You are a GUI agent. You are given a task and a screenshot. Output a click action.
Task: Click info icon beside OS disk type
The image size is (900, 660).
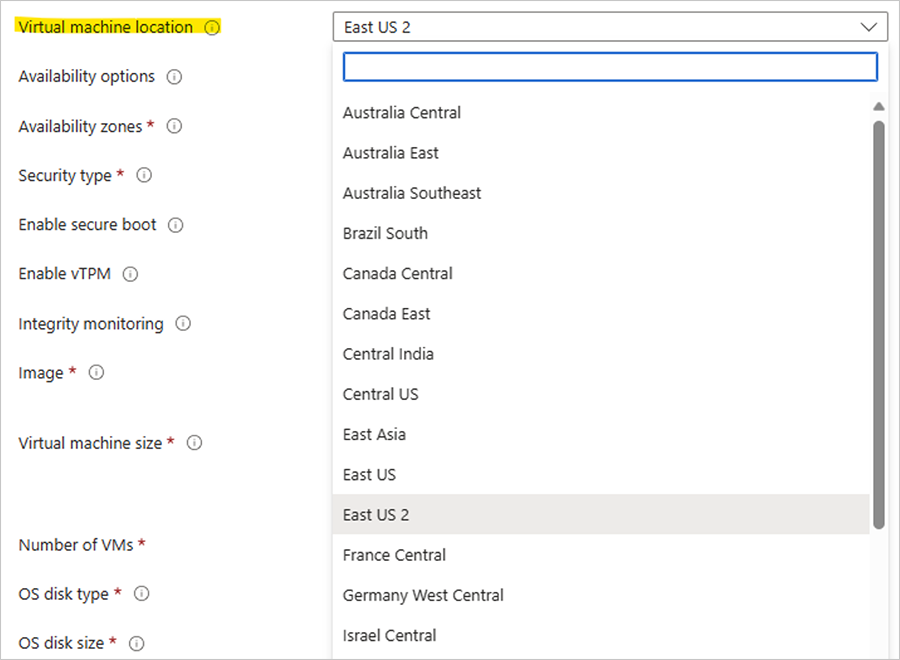tap(142, 594)
